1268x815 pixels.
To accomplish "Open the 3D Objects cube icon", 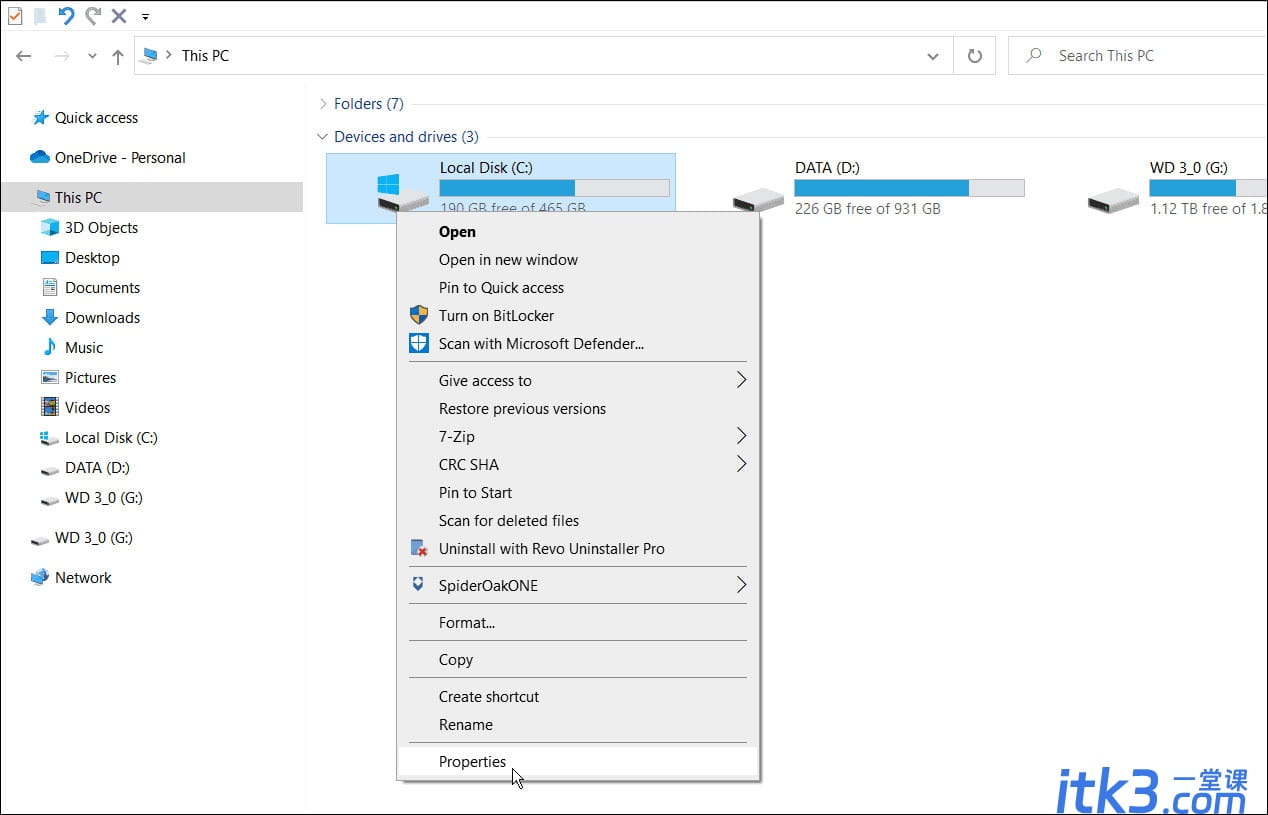I will pyautogui.click(x=50, y=228).
